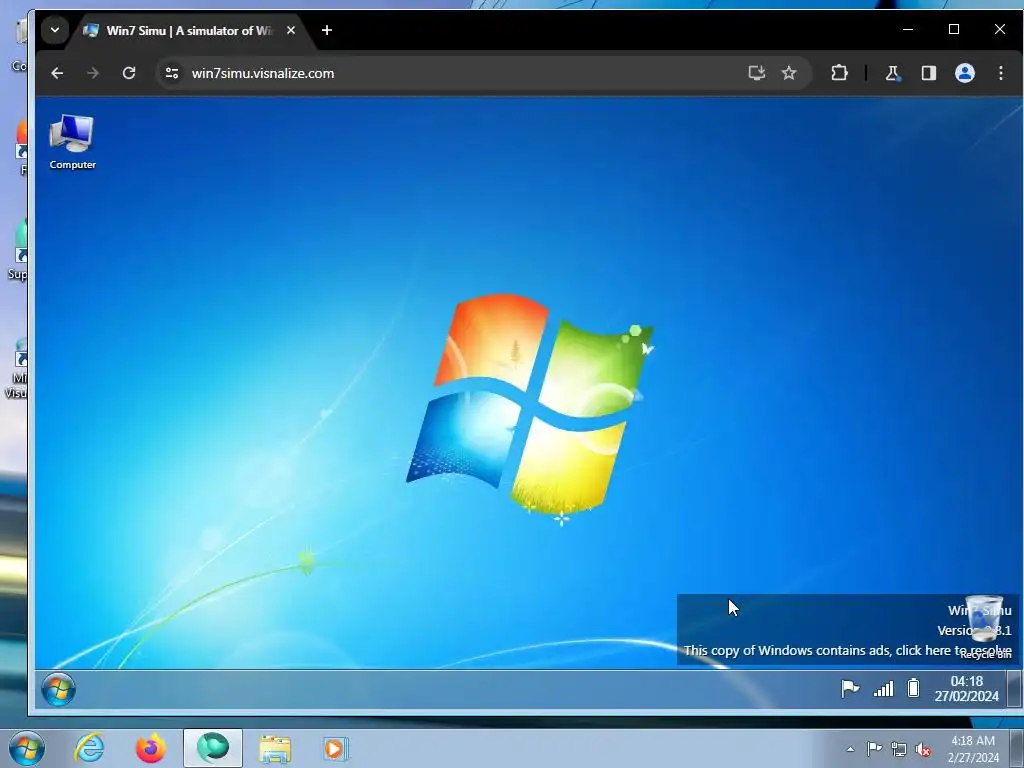Minimize the Chrome window
The height and width of the screenshot is (768, 1024).
(908, 29)
